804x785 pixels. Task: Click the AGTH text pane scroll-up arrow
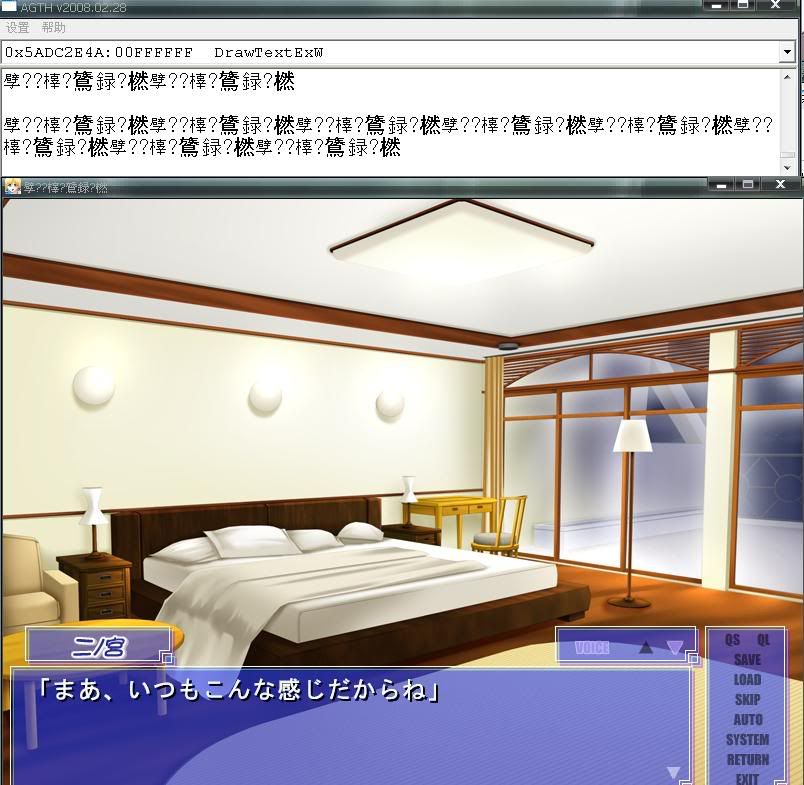(x=788, y=77)
